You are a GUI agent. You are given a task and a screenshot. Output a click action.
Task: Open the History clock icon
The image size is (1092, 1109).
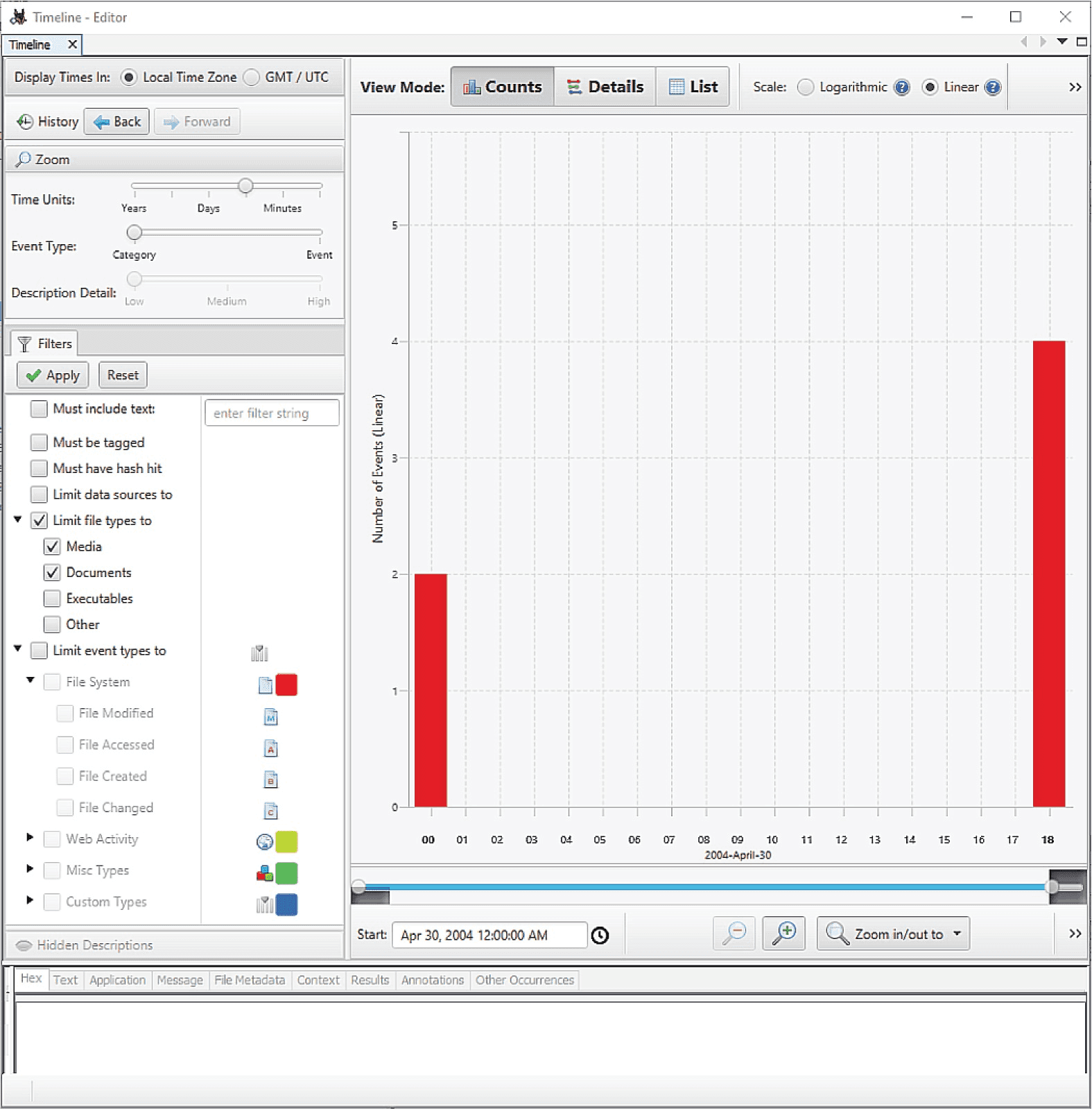coord(25,122)
